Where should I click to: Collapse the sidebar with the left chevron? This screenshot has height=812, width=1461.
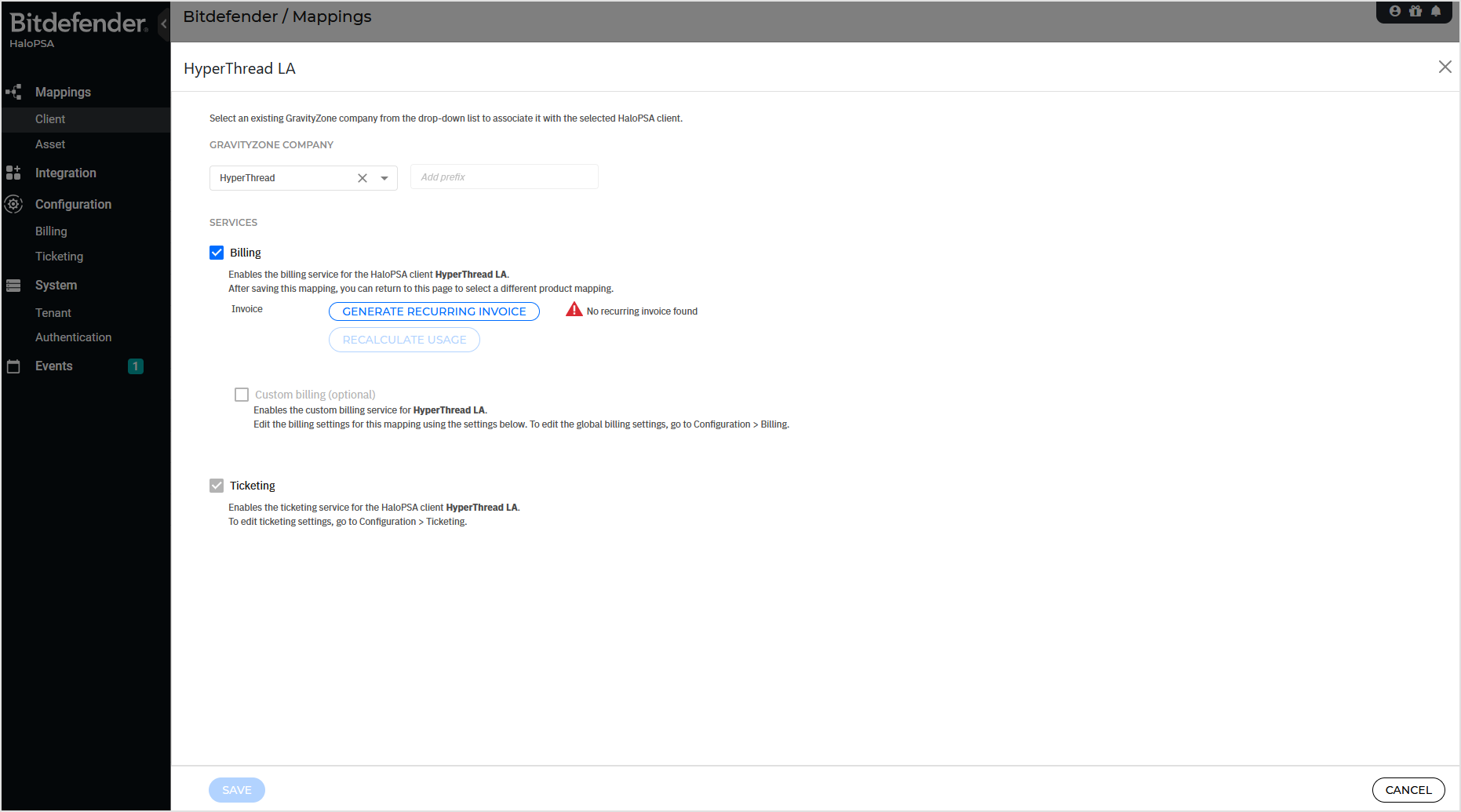click(x=163, y=23)
